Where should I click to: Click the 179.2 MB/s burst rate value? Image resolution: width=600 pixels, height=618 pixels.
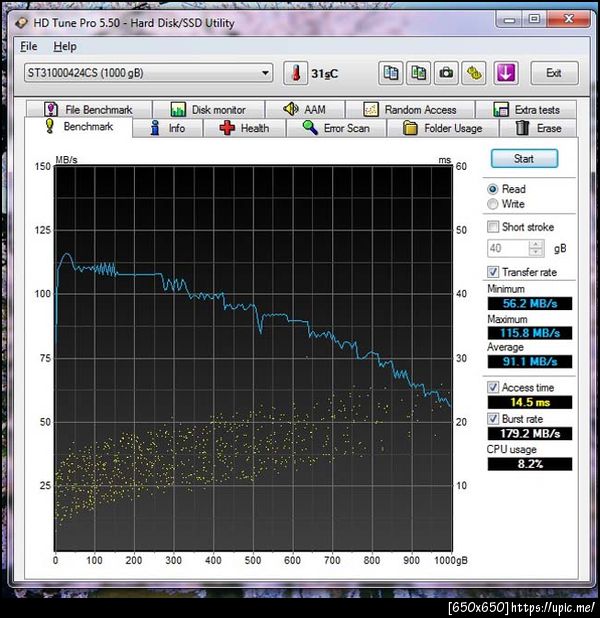530,434
